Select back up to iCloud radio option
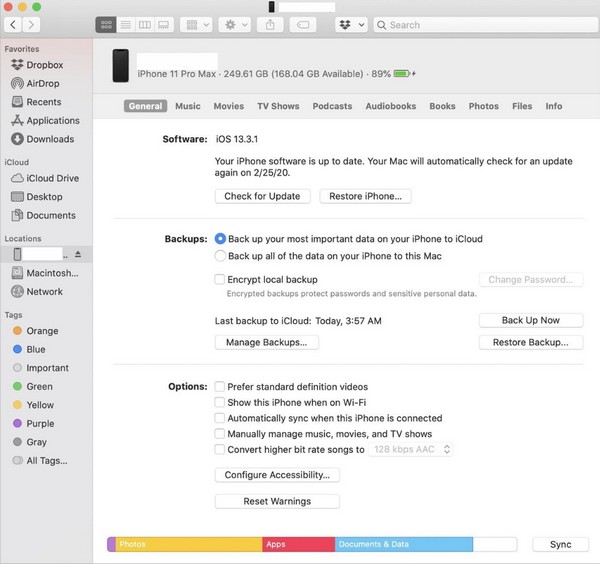 [220, 239]
